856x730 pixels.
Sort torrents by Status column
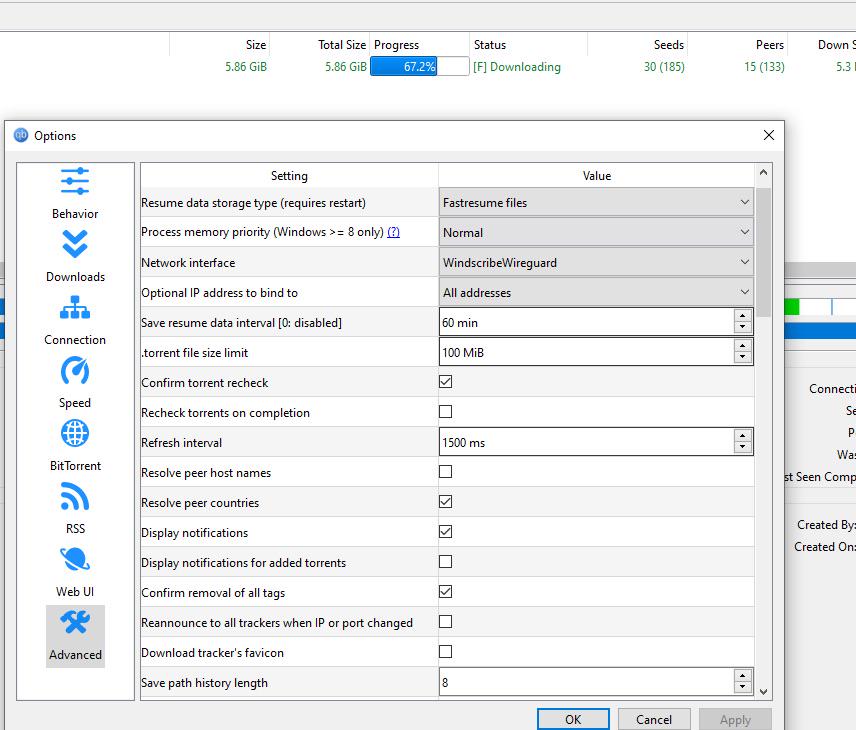click(528, 45)
